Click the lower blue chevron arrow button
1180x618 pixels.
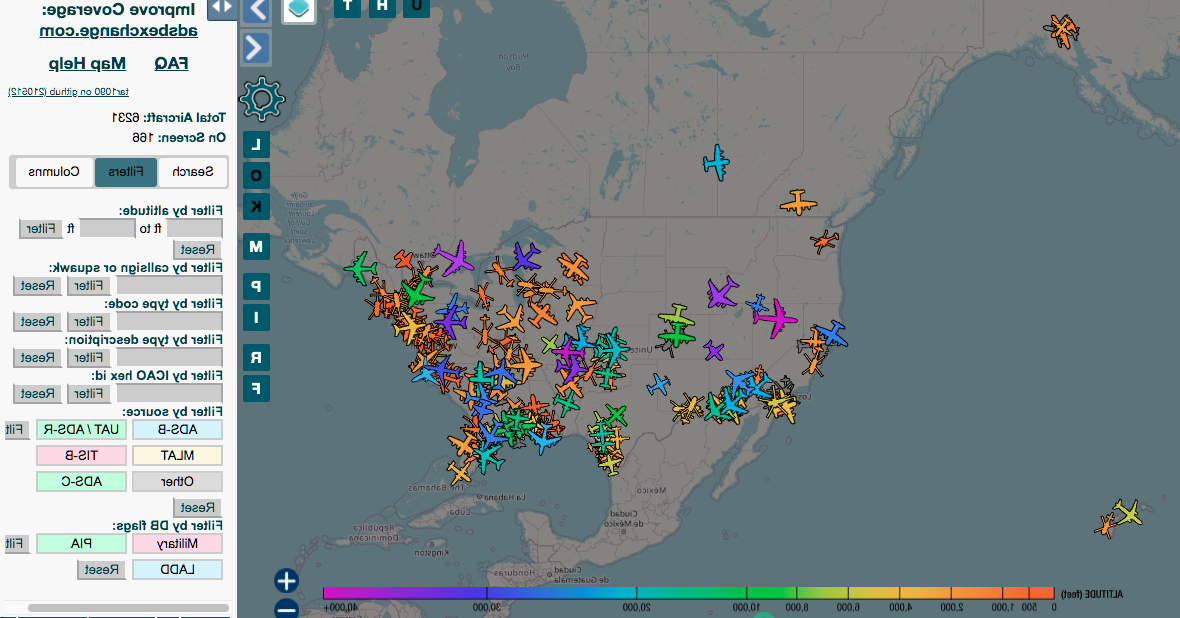(257, 48)
